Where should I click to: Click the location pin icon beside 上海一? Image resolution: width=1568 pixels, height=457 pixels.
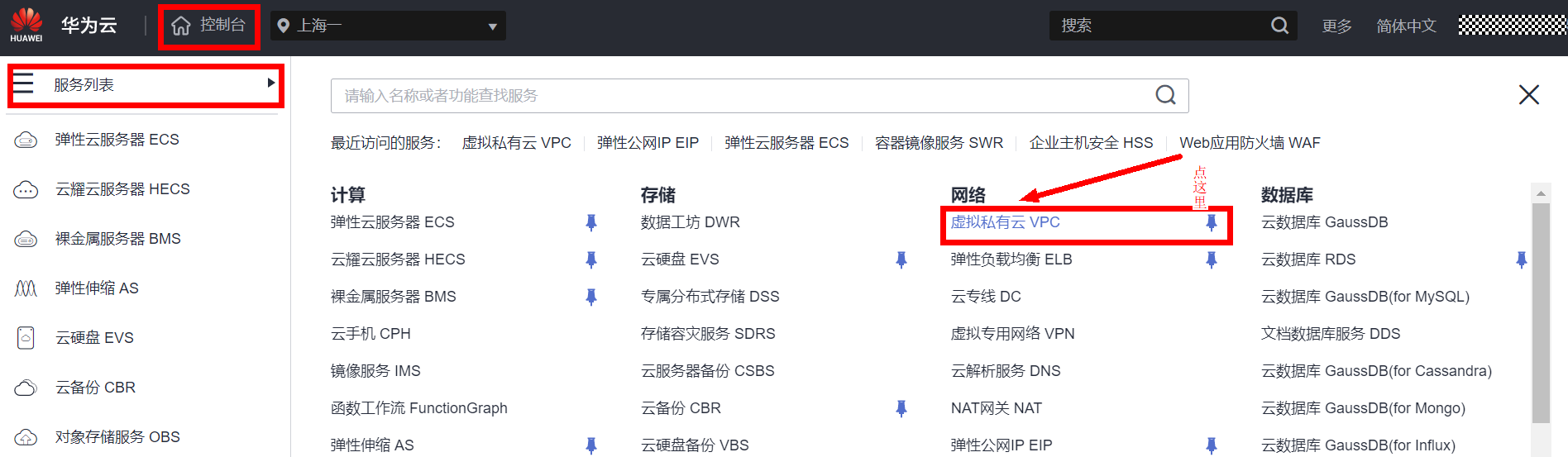click(284, 26)
